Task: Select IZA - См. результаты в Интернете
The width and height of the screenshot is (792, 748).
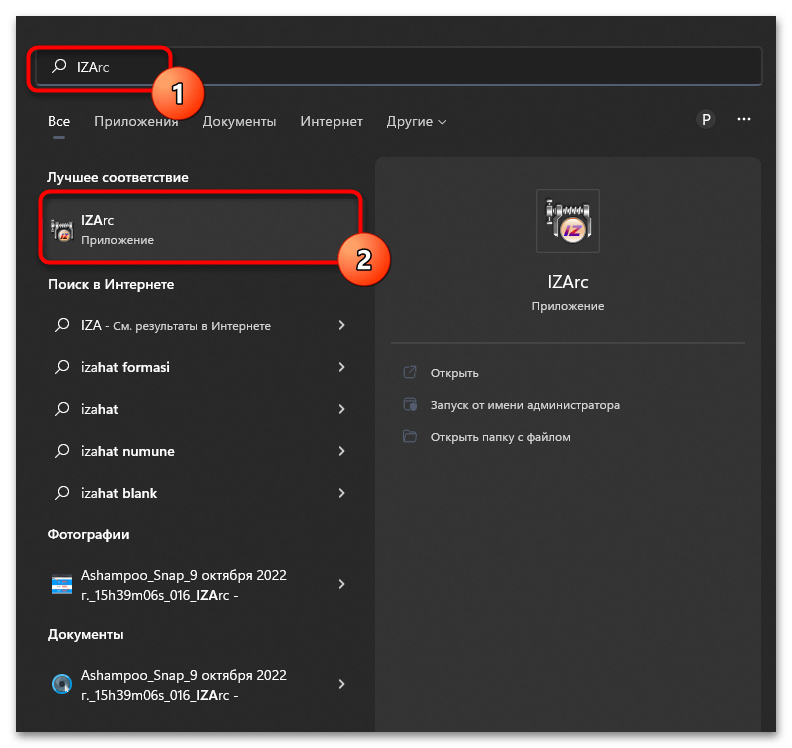Action: [x=176, y=326]
